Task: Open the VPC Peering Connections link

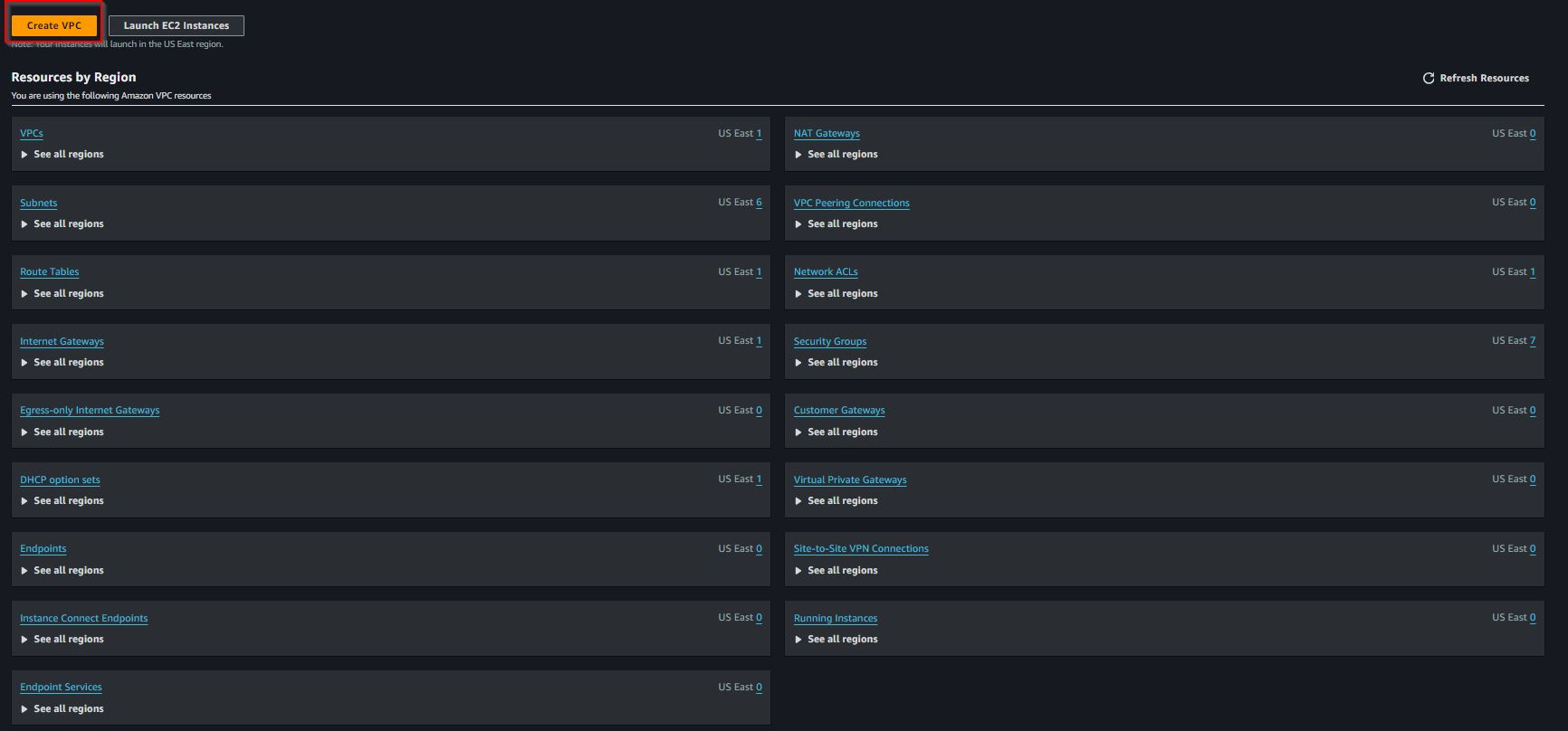Action: [852, 203]
